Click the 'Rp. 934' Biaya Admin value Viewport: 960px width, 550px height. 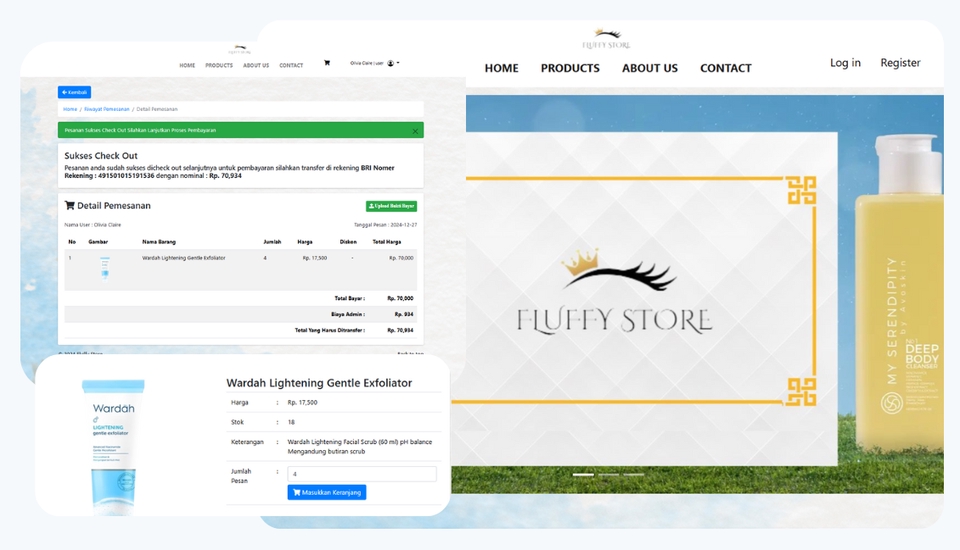coord(404,314)
